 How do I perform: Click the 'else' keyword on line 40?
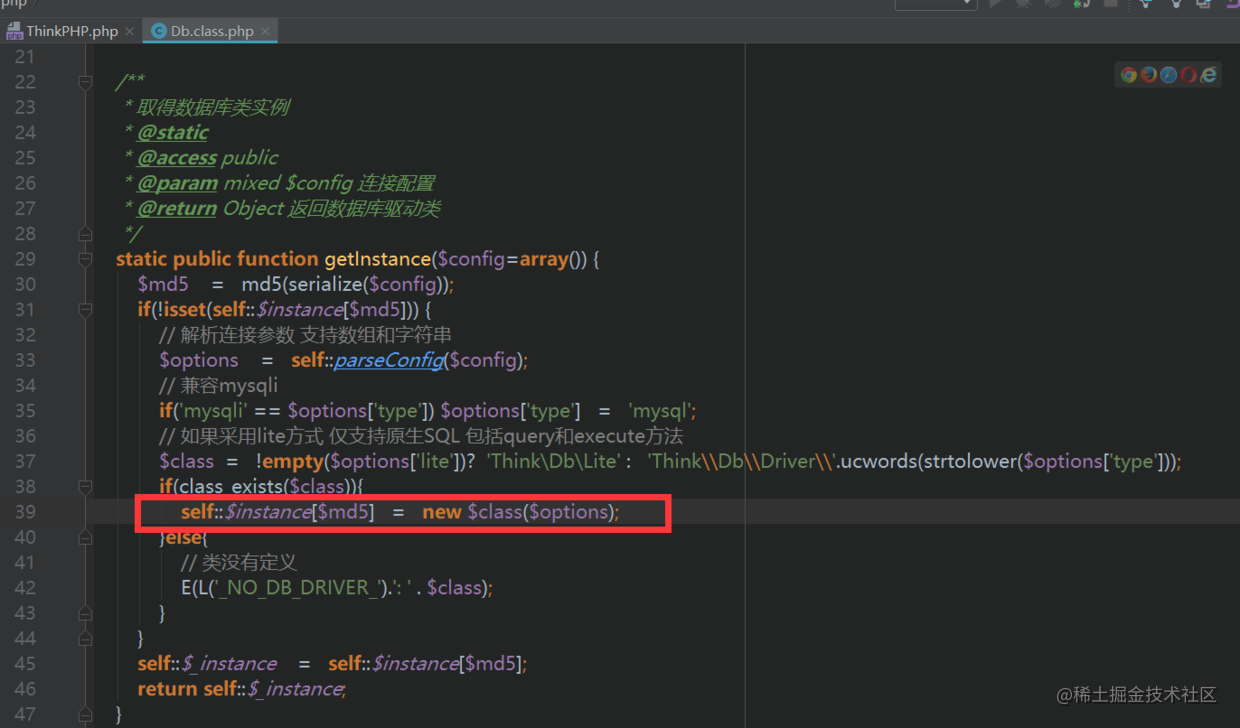(x=183, y=537)
